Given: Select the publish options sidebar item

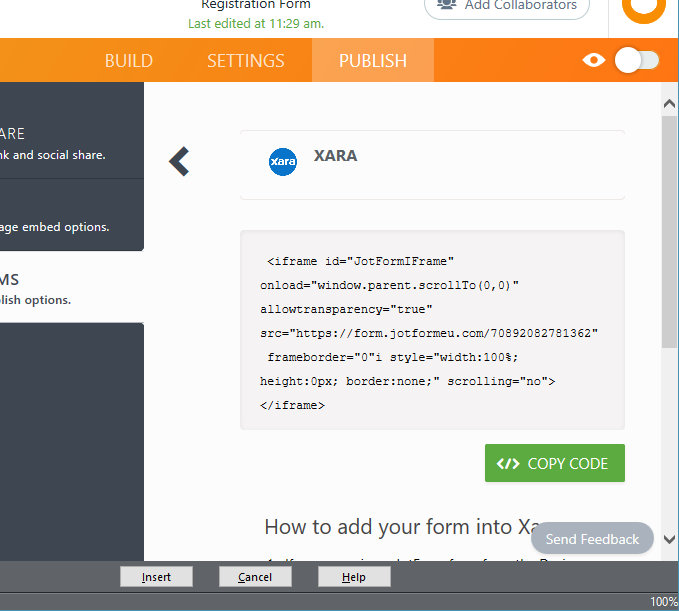Looking at the screenshot, I should [x=72, y=288].
